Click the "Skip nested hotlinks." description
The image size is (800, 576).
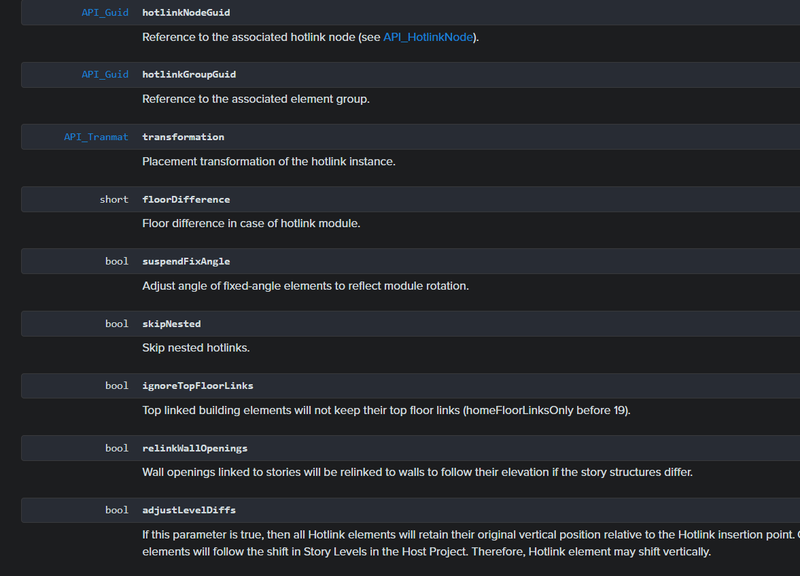(196, 348)
